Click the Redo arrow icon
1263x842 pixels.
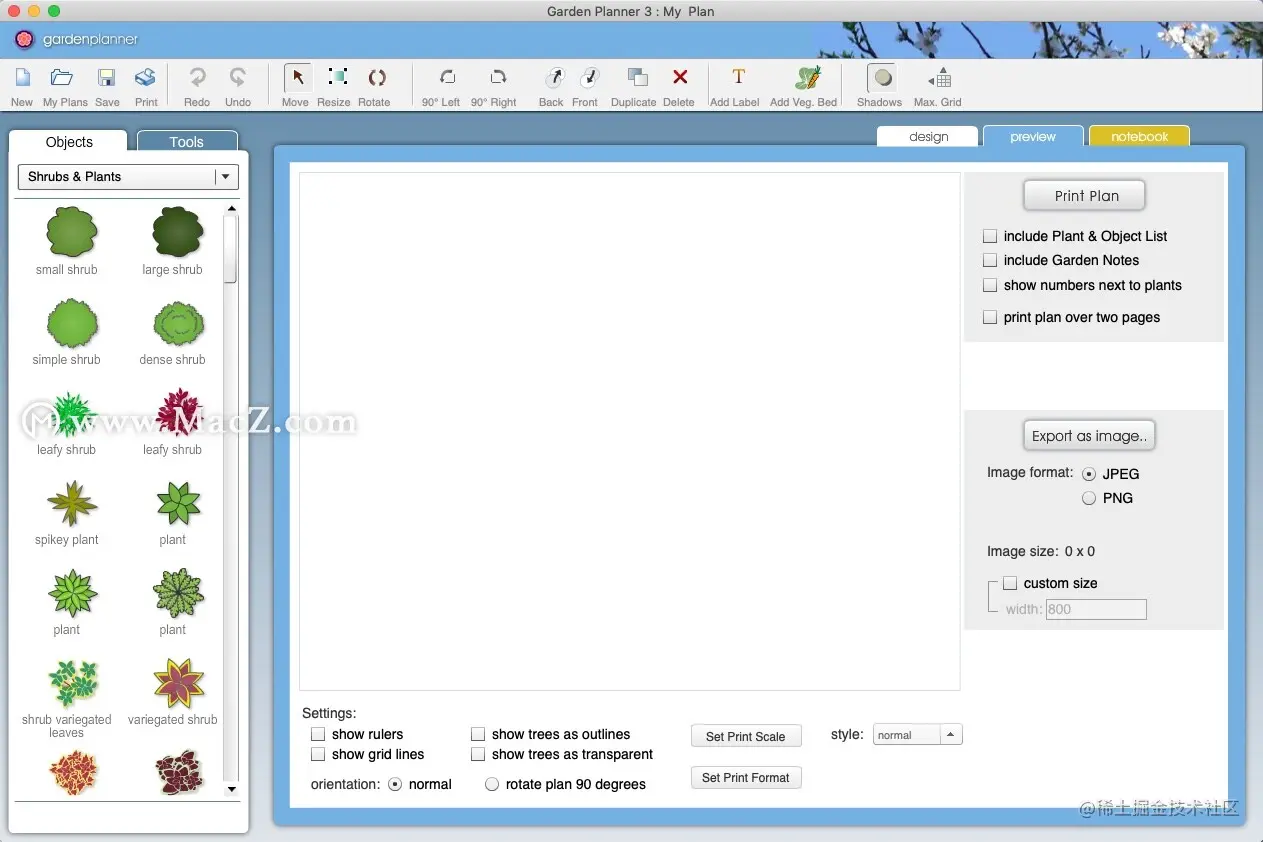tap(197, 78)
